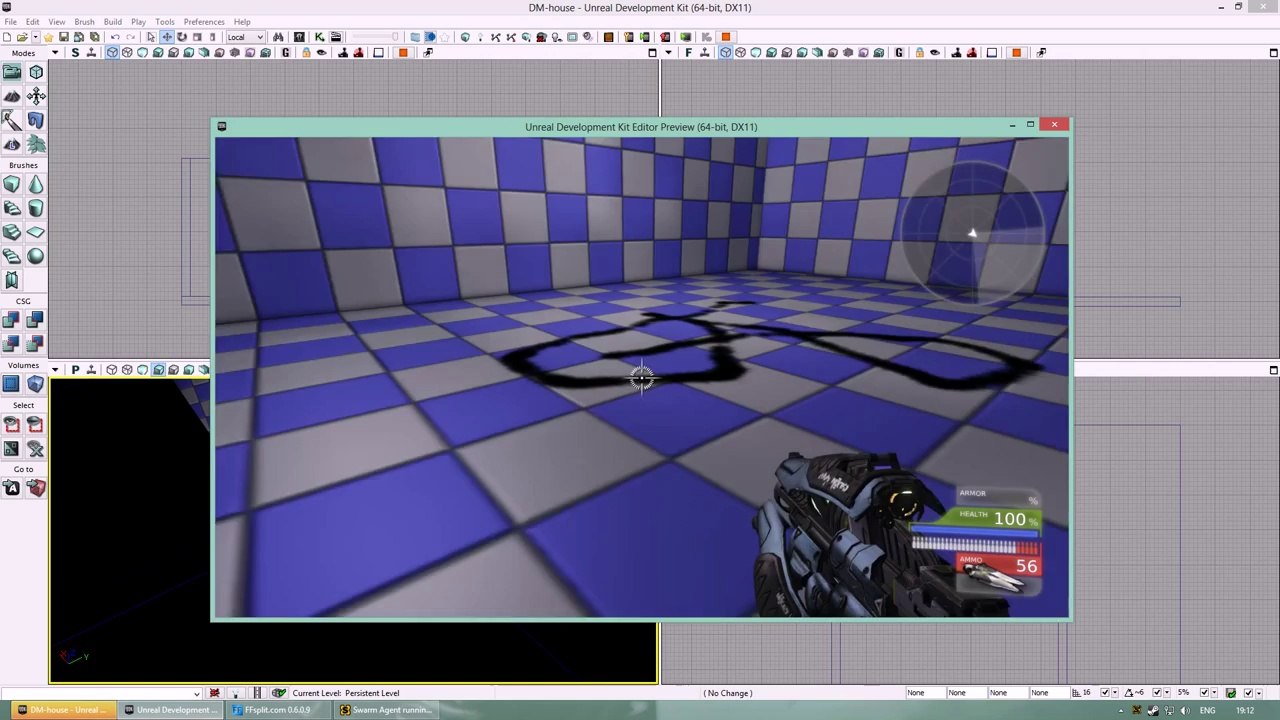Viewport: 1280px width, 720px height.
Task: Create a Curved Staircase brush
Action: pyautogui.click(x=12, y=208)
